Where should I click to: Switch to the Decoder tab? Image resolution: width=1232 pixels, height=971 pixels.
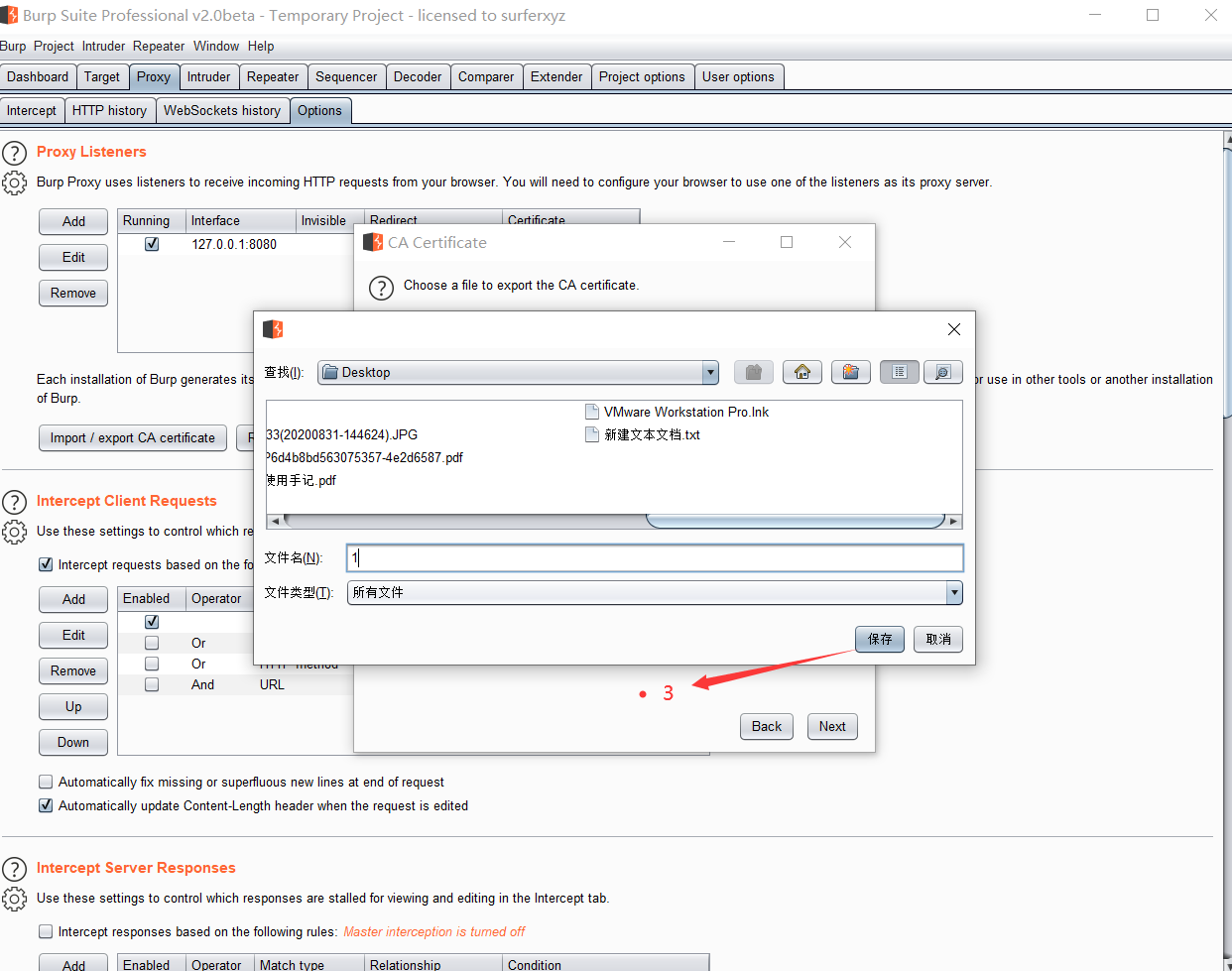tap(418, 76)
